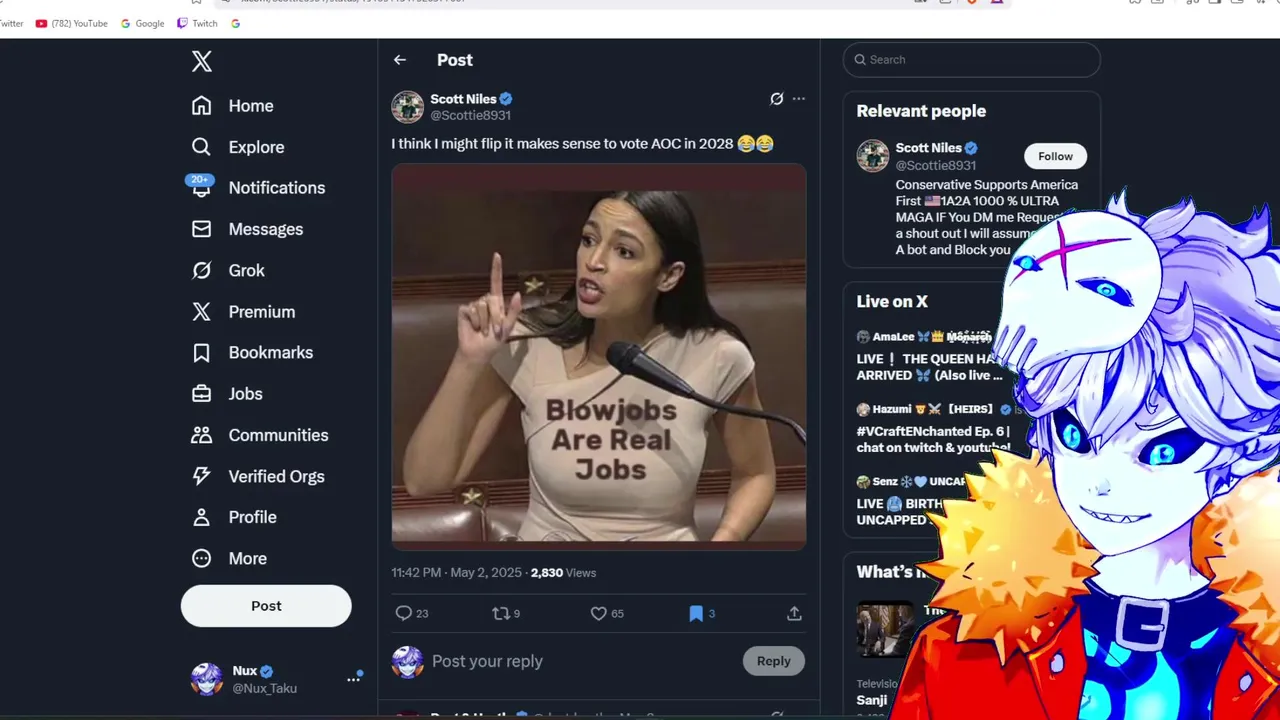
Task: Open the Twitch bookmark in browser bar
Action: click(197, 23)
